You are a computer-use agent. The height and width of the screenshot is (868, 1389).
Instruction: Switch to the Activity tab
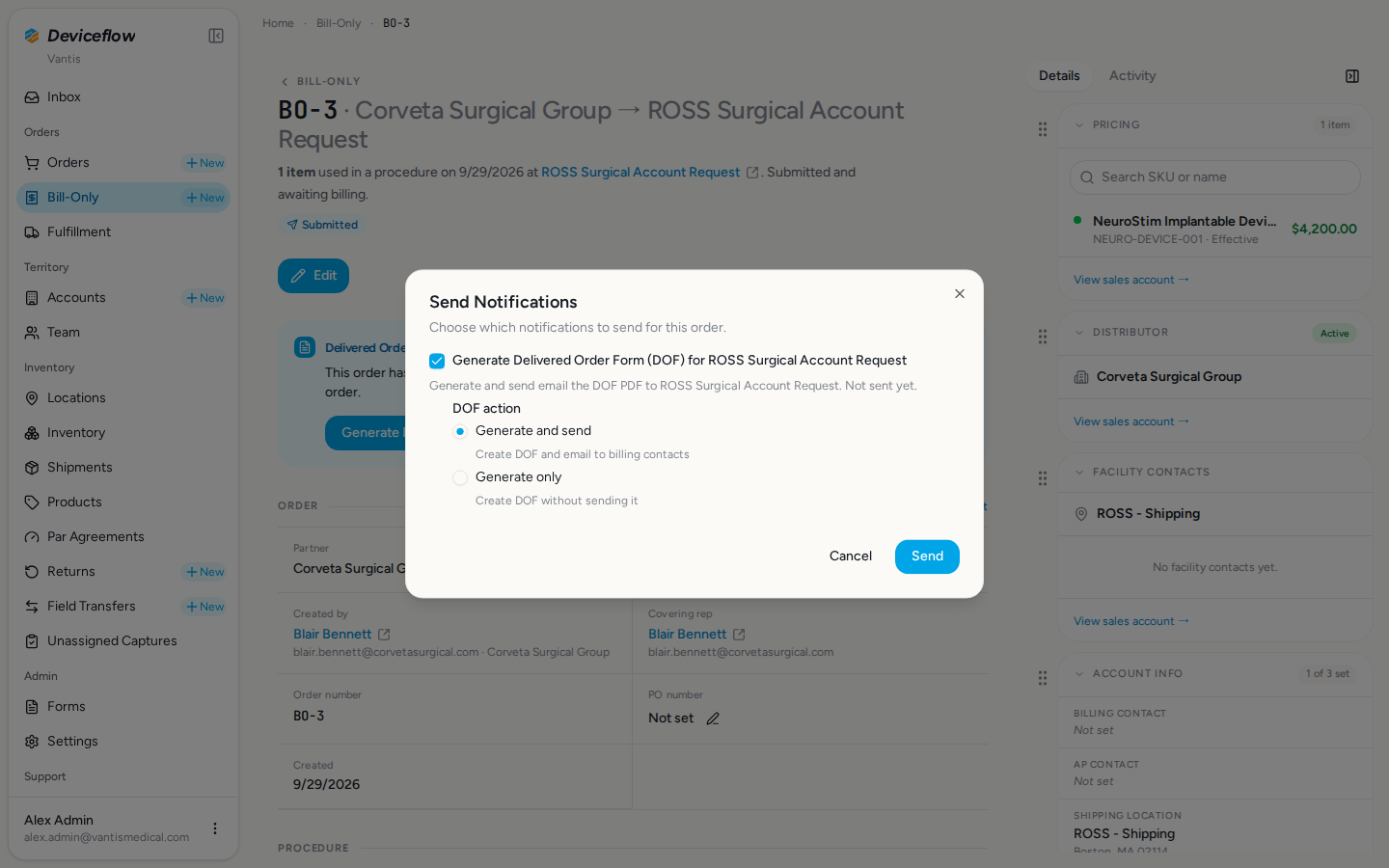[1132, 76]
